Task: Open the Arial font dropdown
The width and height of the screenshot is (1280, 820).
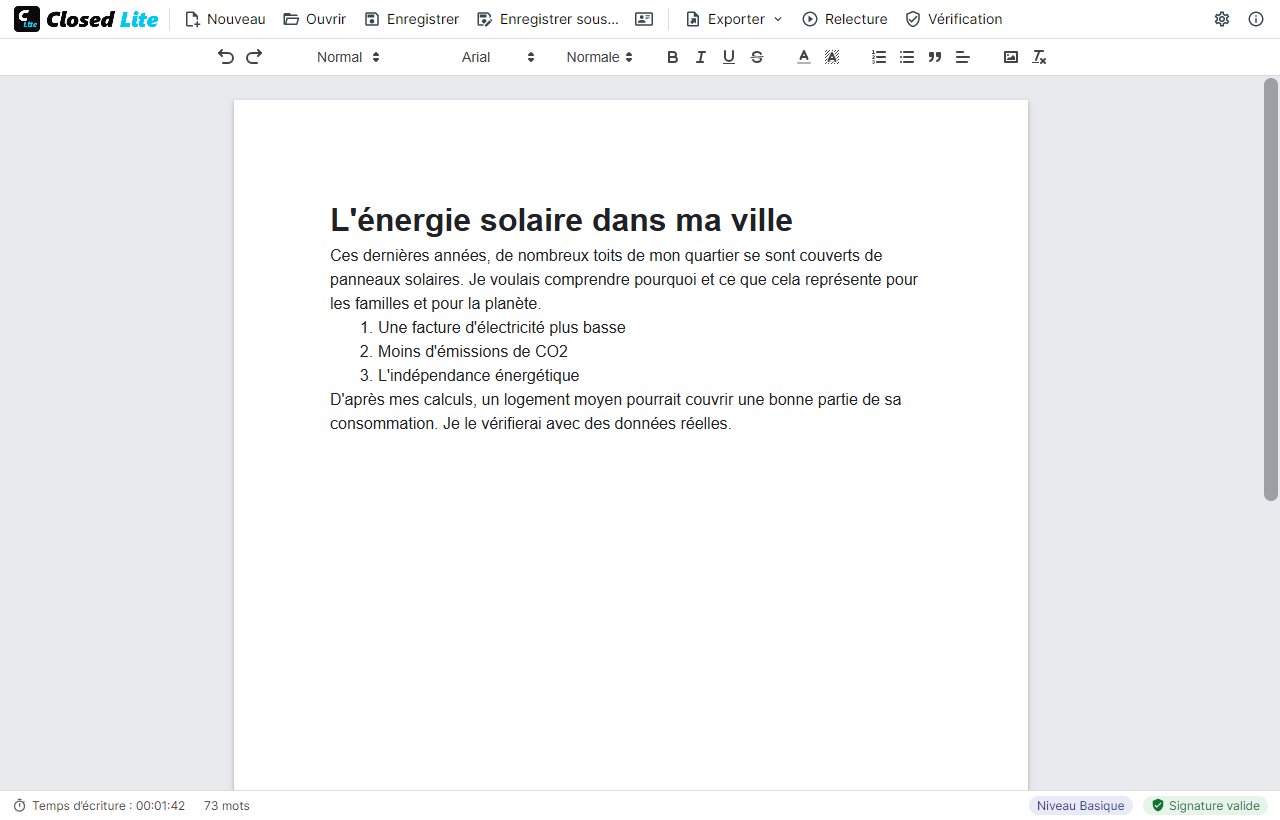Action: tap(498, 57)
